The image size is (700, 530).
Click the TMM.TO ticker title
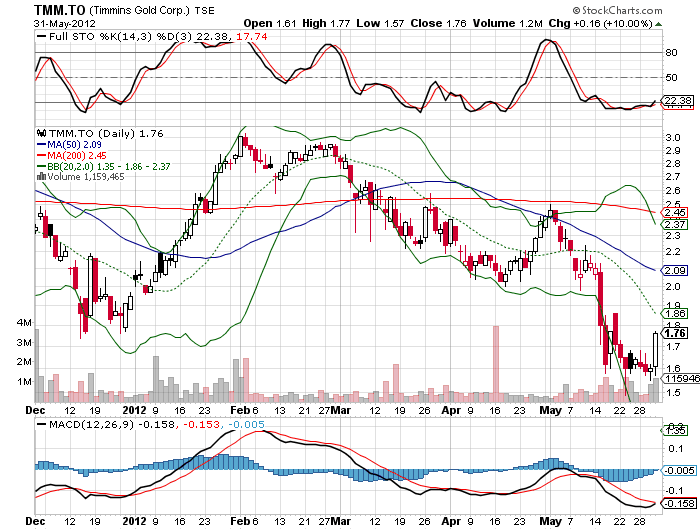coord(60,9)
